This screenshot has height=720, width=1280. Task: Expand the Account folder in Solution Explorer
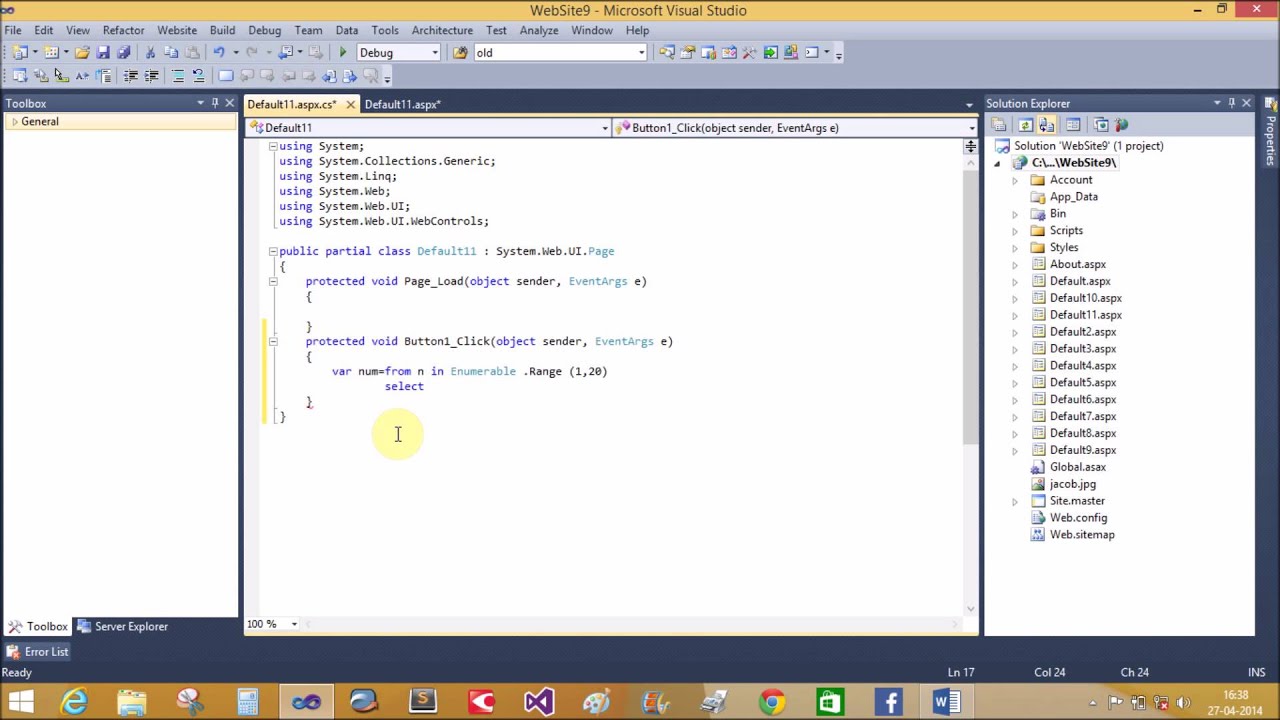click(x=1015, y=180)
